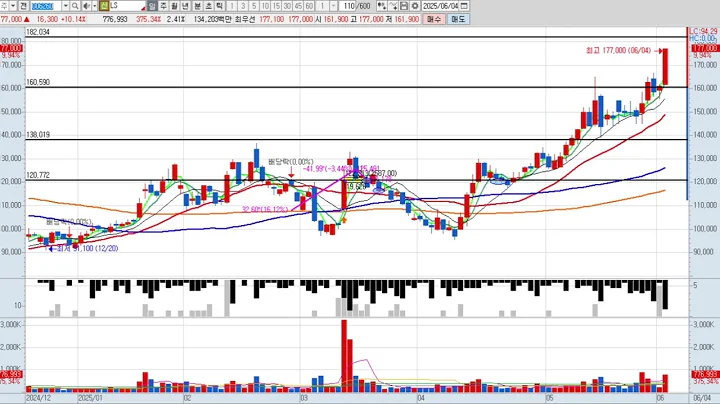
Task: Select the 160,590 horizontal line label
Action: [38, 82]
